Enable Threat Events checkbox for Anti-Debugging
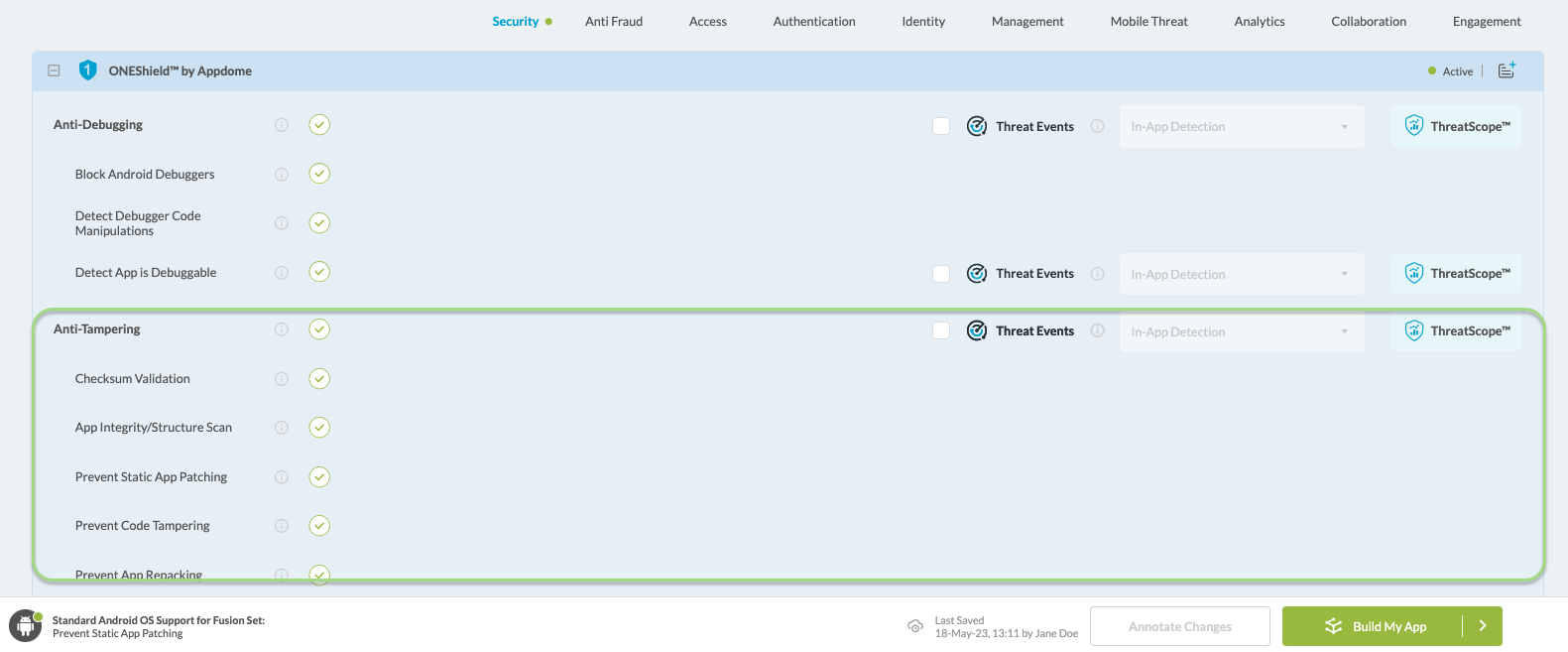Viewport: 1568px width, 652px height. pos(941,126)
